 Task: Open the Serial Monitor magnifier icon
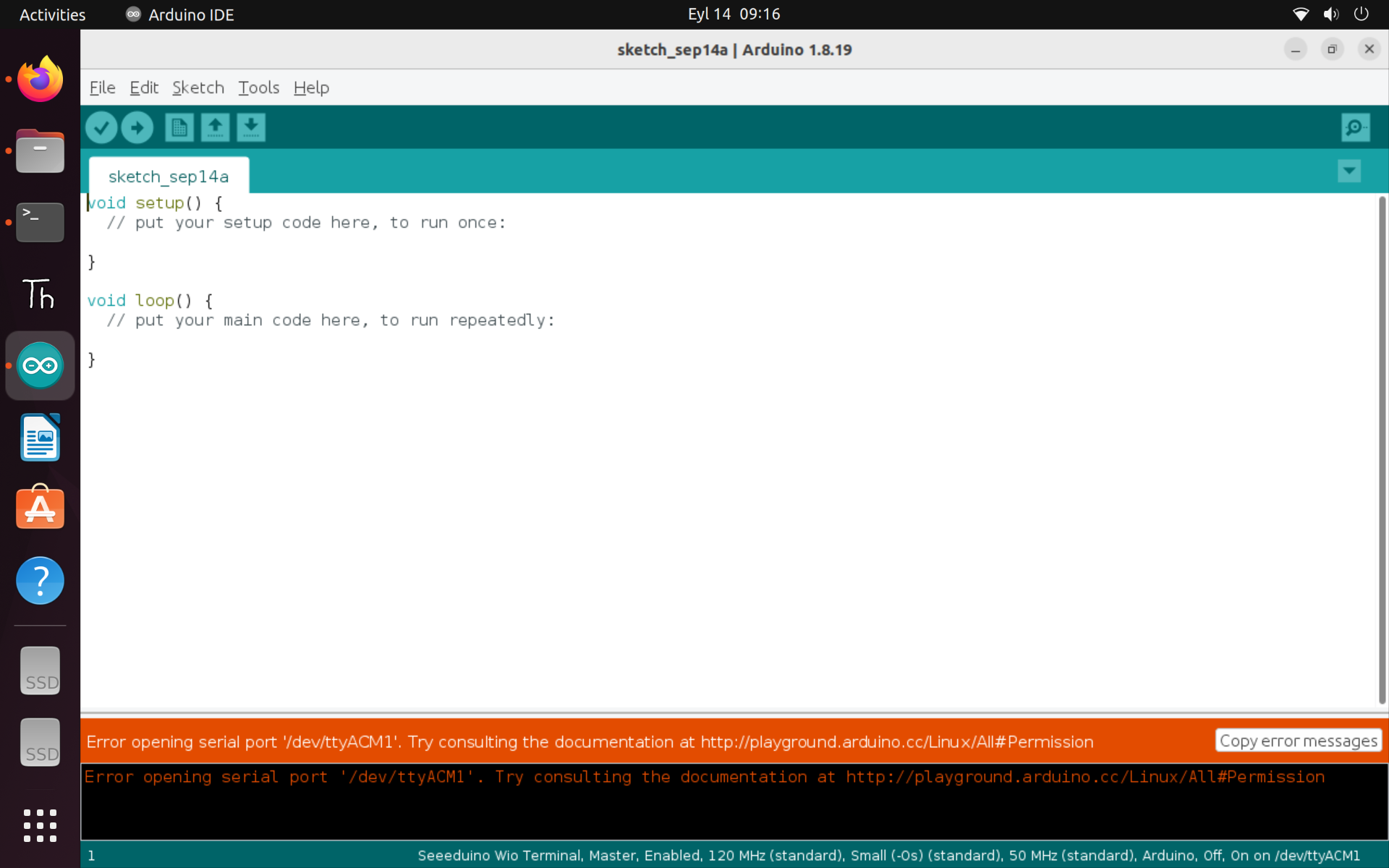(x=1355, y=128)
